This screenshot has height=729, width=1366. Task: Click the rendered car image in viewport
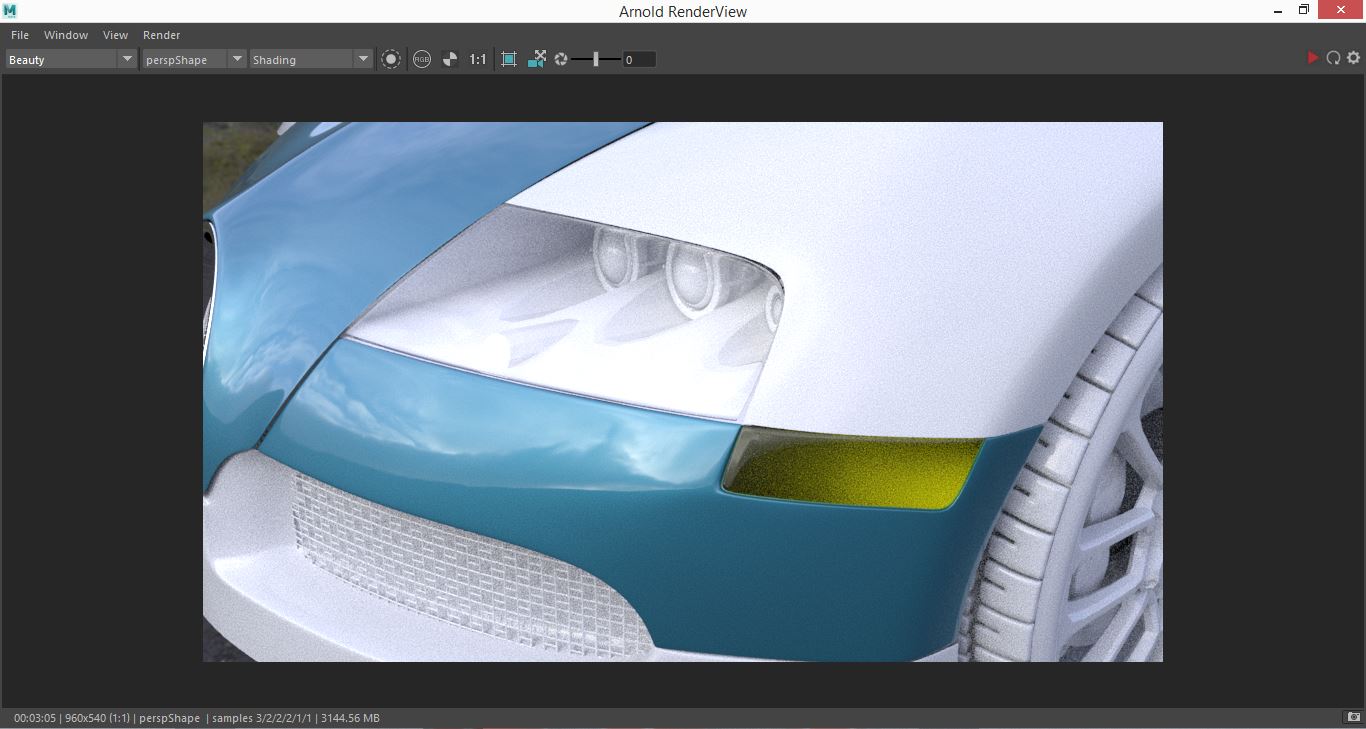pos(683,392)
